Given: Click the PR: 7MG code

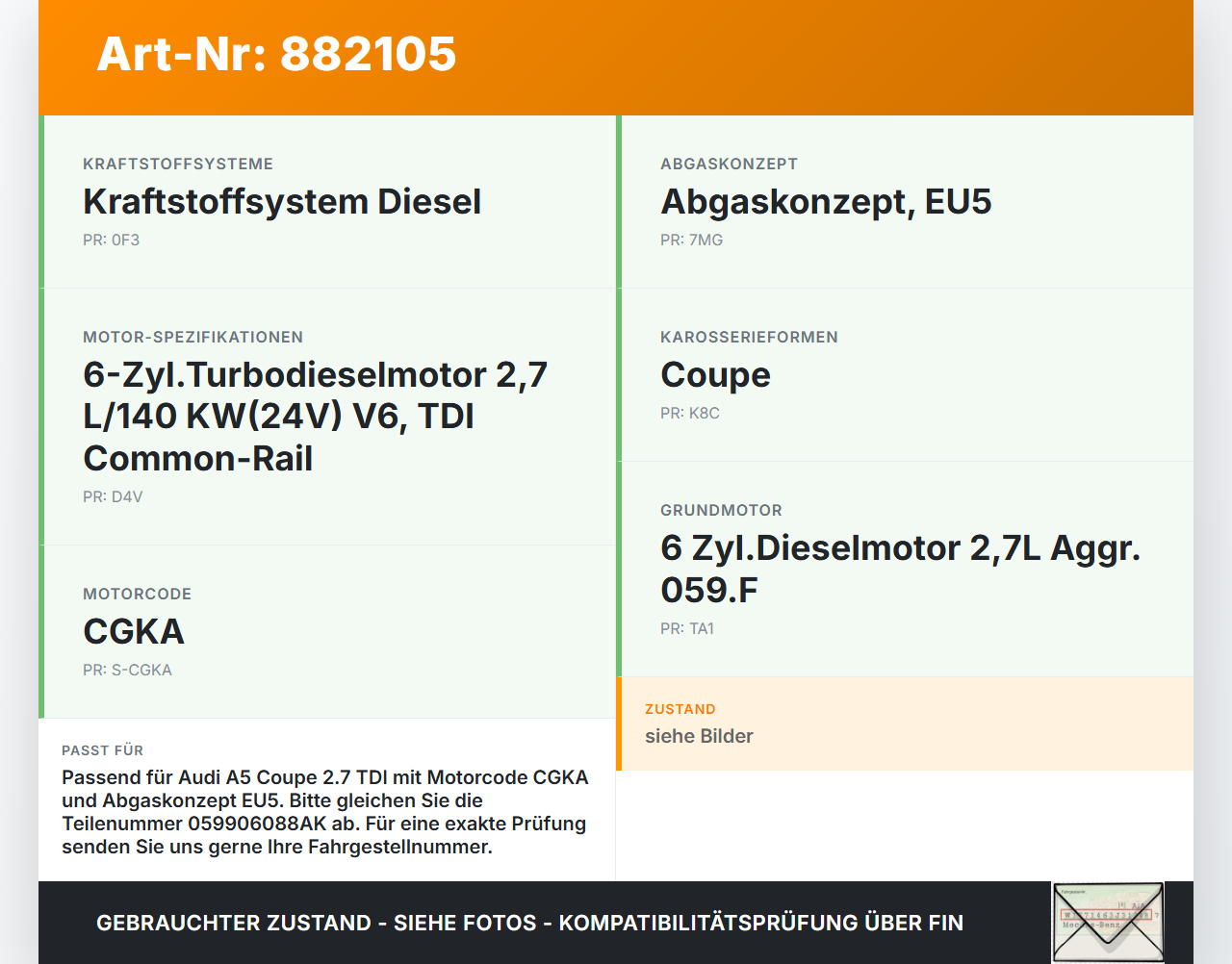Looking at the screenshot, I should (691, 241).
